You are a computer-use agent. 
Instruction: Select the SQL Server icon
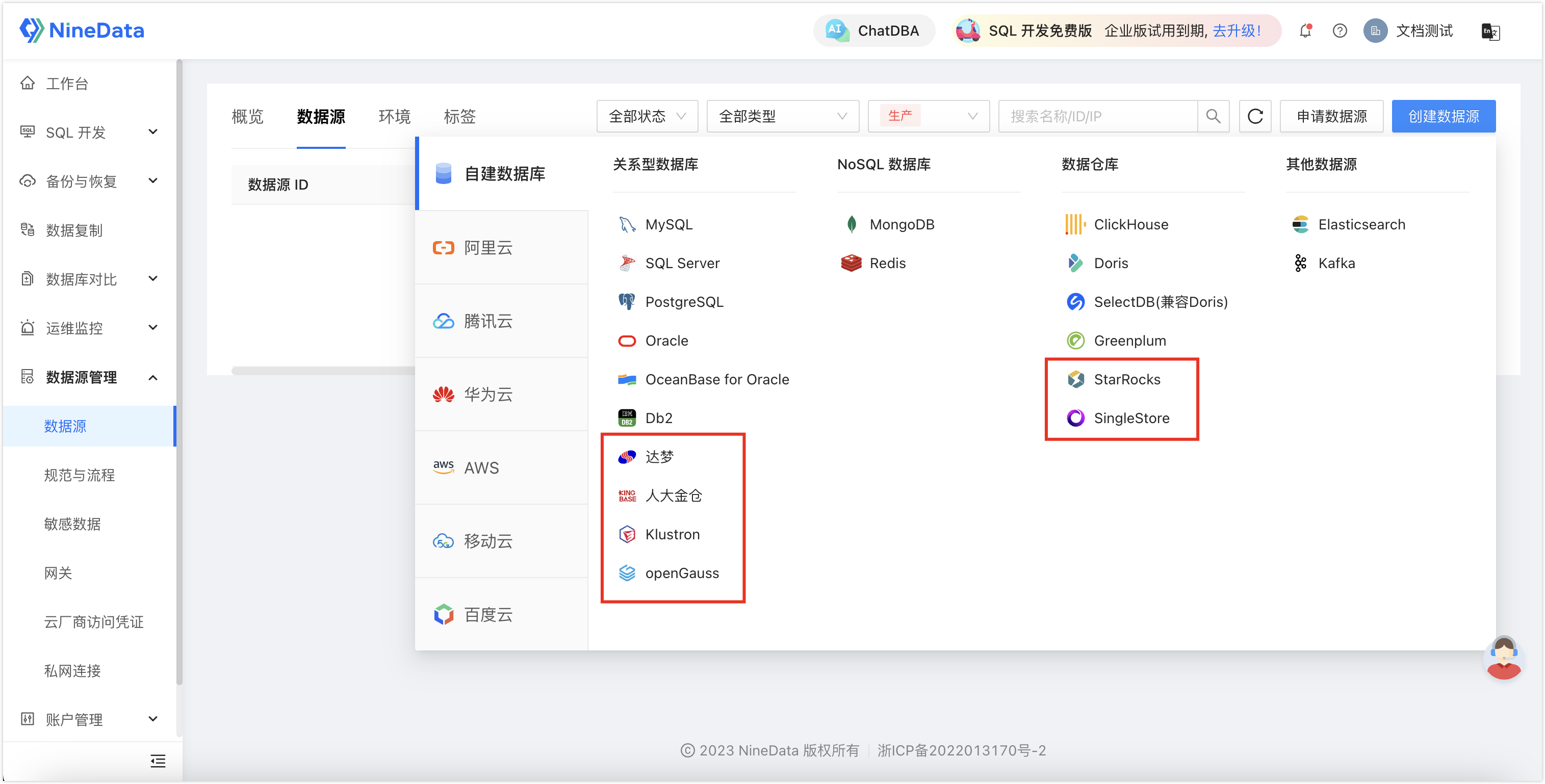(627, 263)
